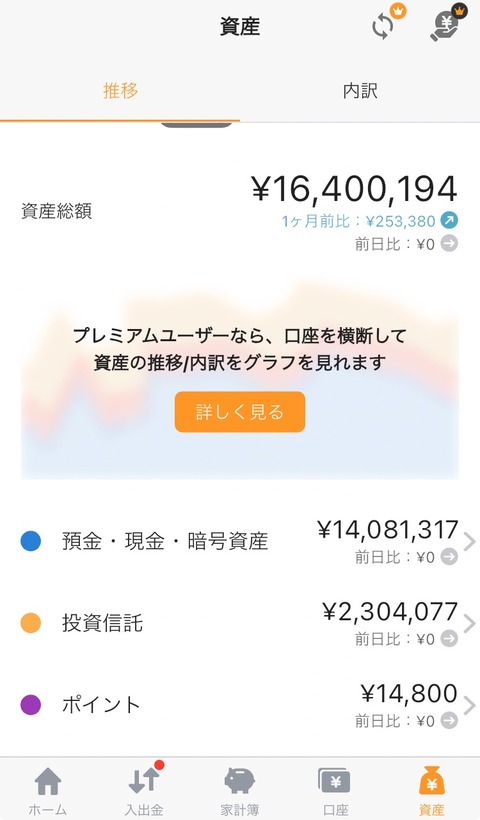Open the yen-in-hand premium icon
This screenshot has height=820, width=480.
tap(447, 24)
